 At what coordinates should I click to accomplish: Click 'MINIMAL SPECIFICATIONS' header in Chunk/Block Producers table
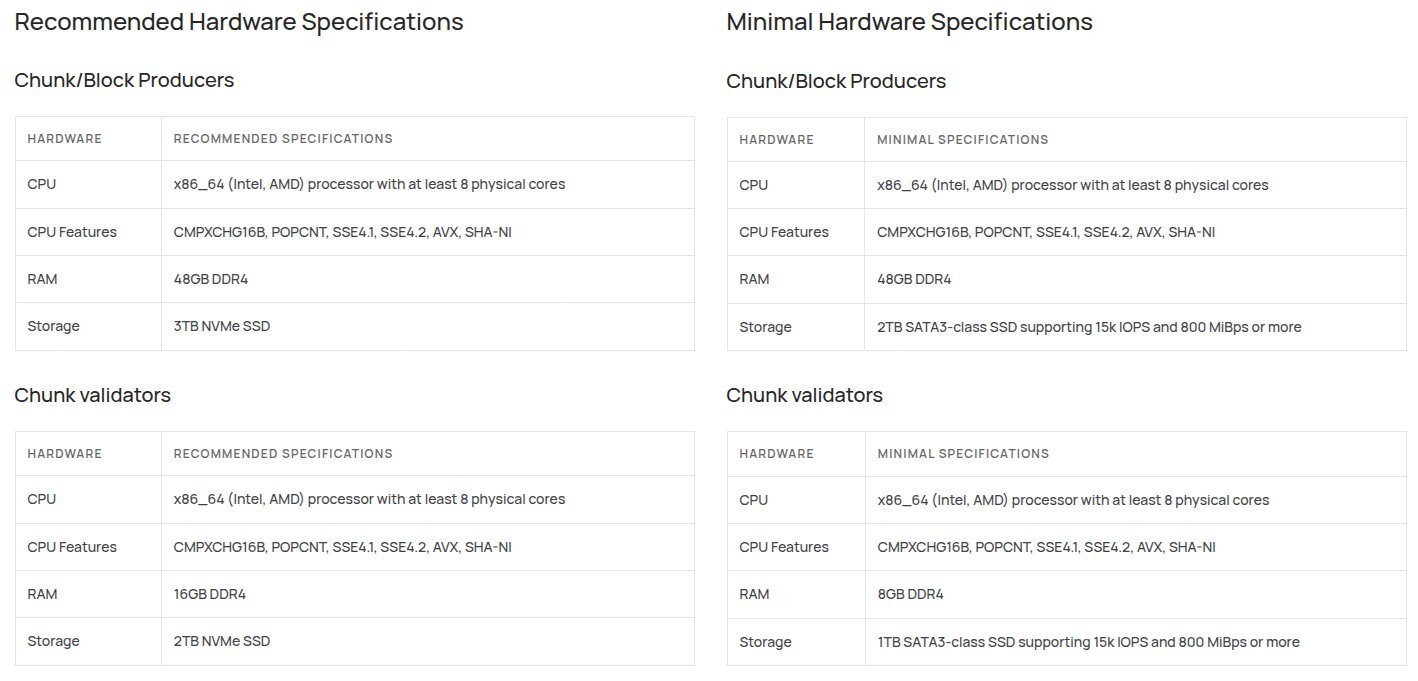(x=963, y=140)
